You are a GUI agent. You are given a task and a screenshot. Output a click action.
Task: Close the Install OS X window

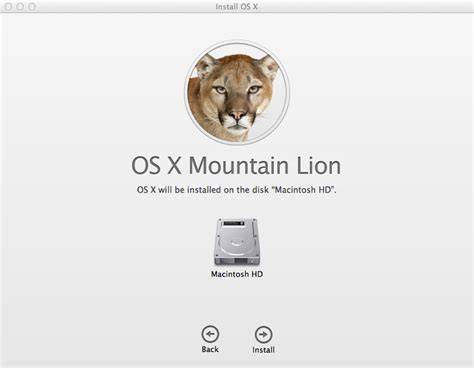click(x=8, y=6)
